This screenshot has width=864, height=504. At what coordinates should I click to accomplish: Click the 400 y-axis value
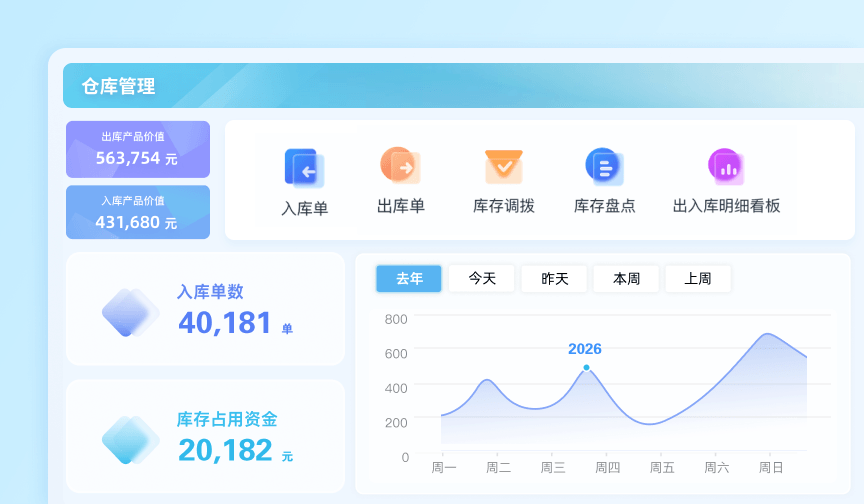(396, 388)
